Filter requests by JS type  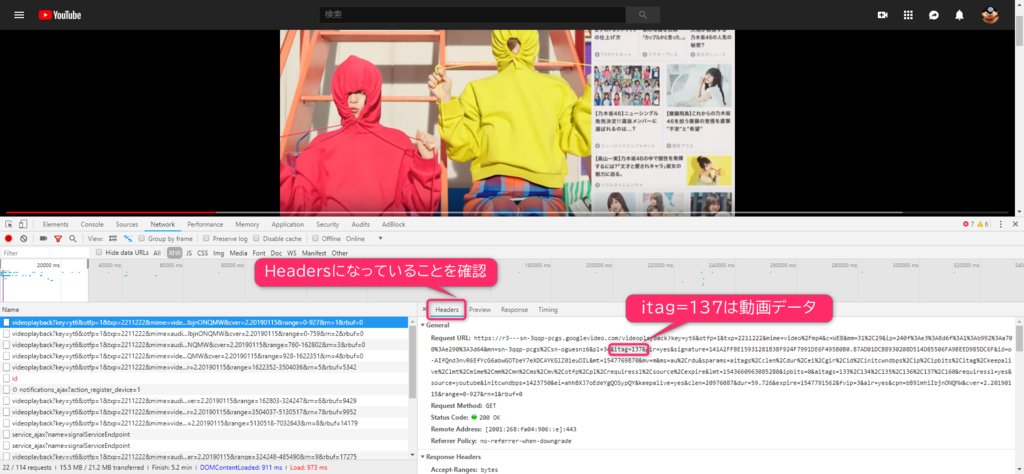tap(189, 253)
